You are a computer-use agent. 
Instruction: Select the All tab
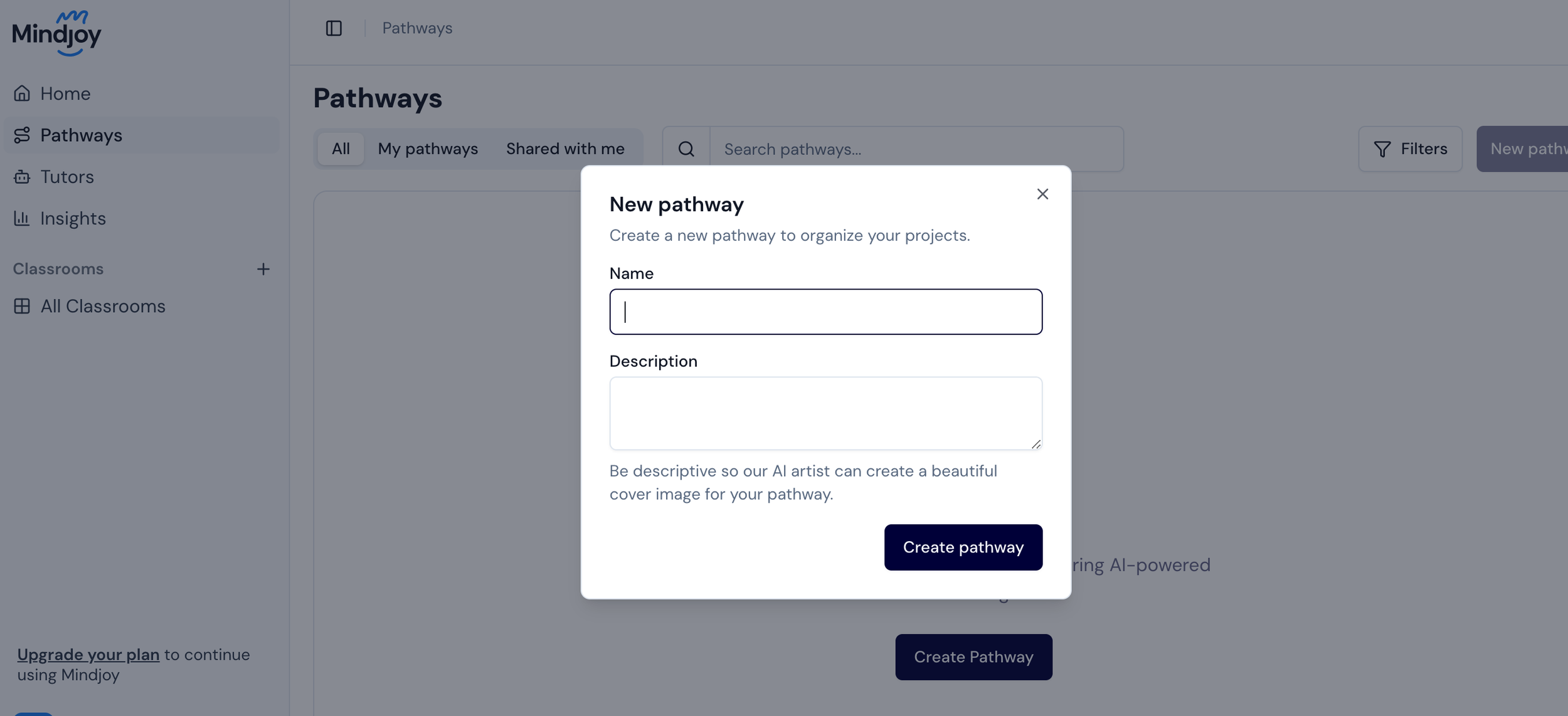(x=341, y=149)
